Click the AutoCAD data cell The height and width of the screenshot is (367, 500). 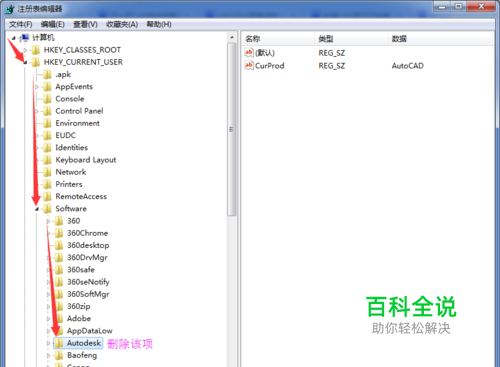coord(408,66)
